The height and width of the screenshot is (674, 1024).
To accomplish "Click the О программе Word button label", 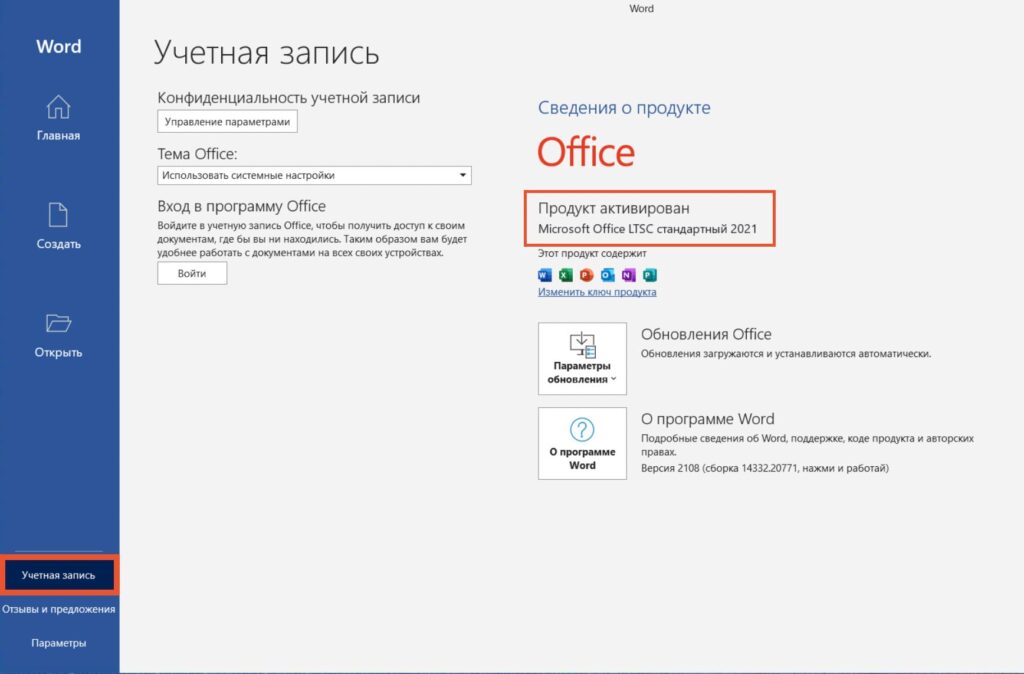I will (582, 458).
